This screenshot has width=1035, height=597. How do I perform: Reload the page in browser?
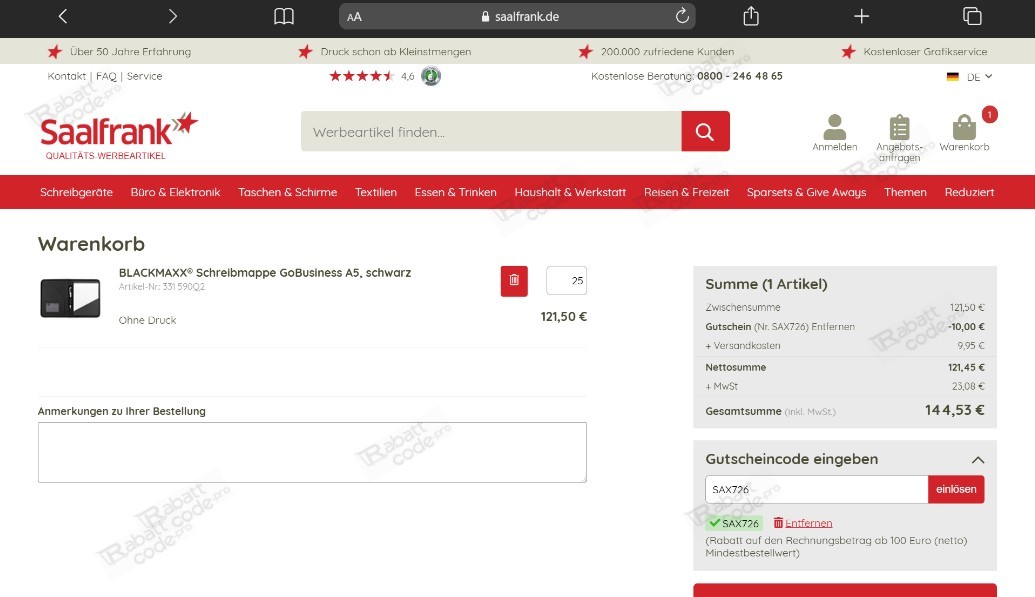(x=682, y=16)
